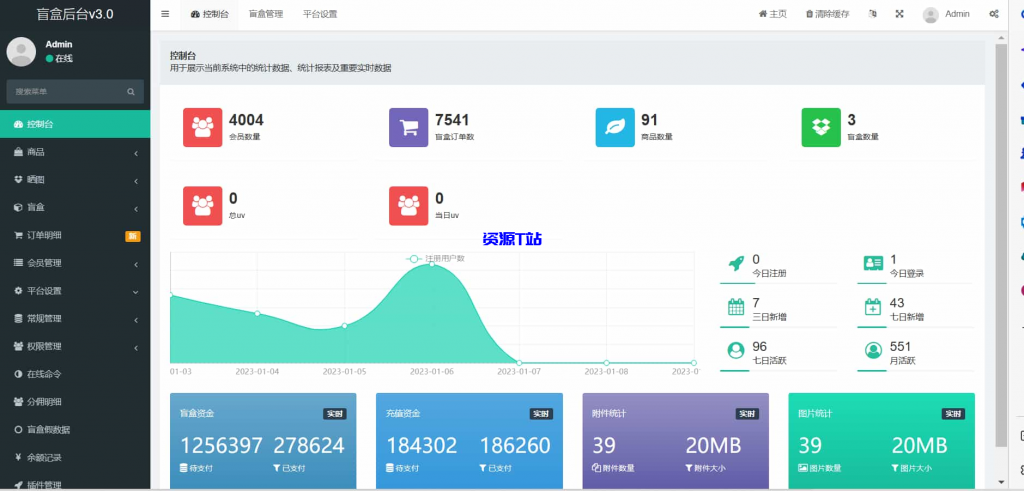This screenshot has width=1024, height=491.
Task: Click the cart icon beside 订单明细
Action: 18,236
